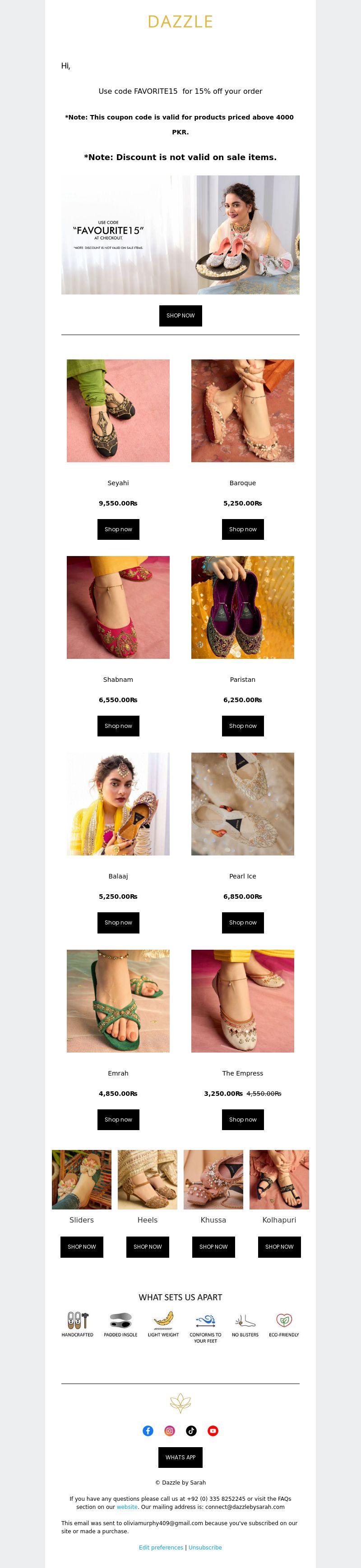
Task: Open the Emrah green sandal image
Action: [x=118, y=1001]
